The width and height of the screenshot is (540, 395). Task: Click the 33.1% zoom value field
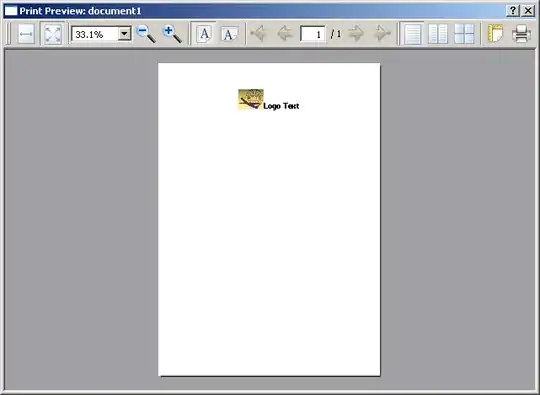tap(95, 34)
